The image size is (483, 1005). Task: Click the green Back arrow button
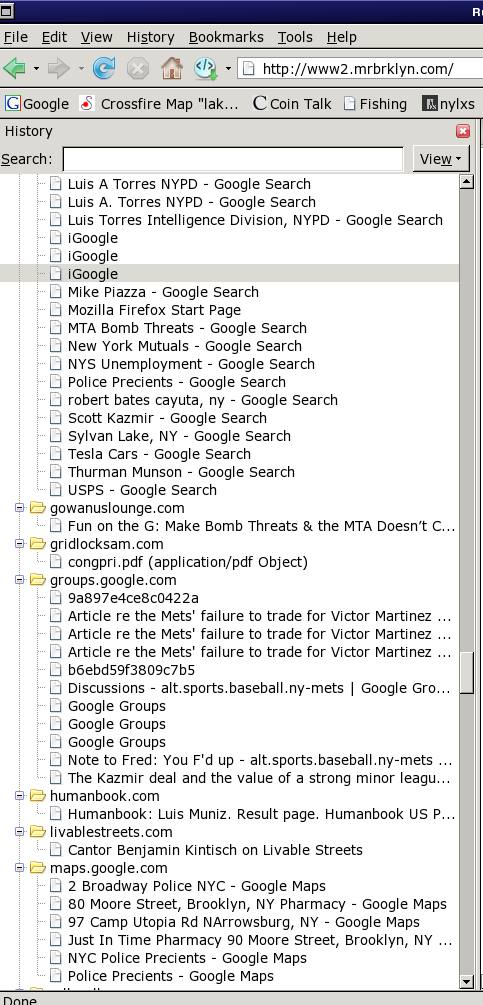(14, 67)
